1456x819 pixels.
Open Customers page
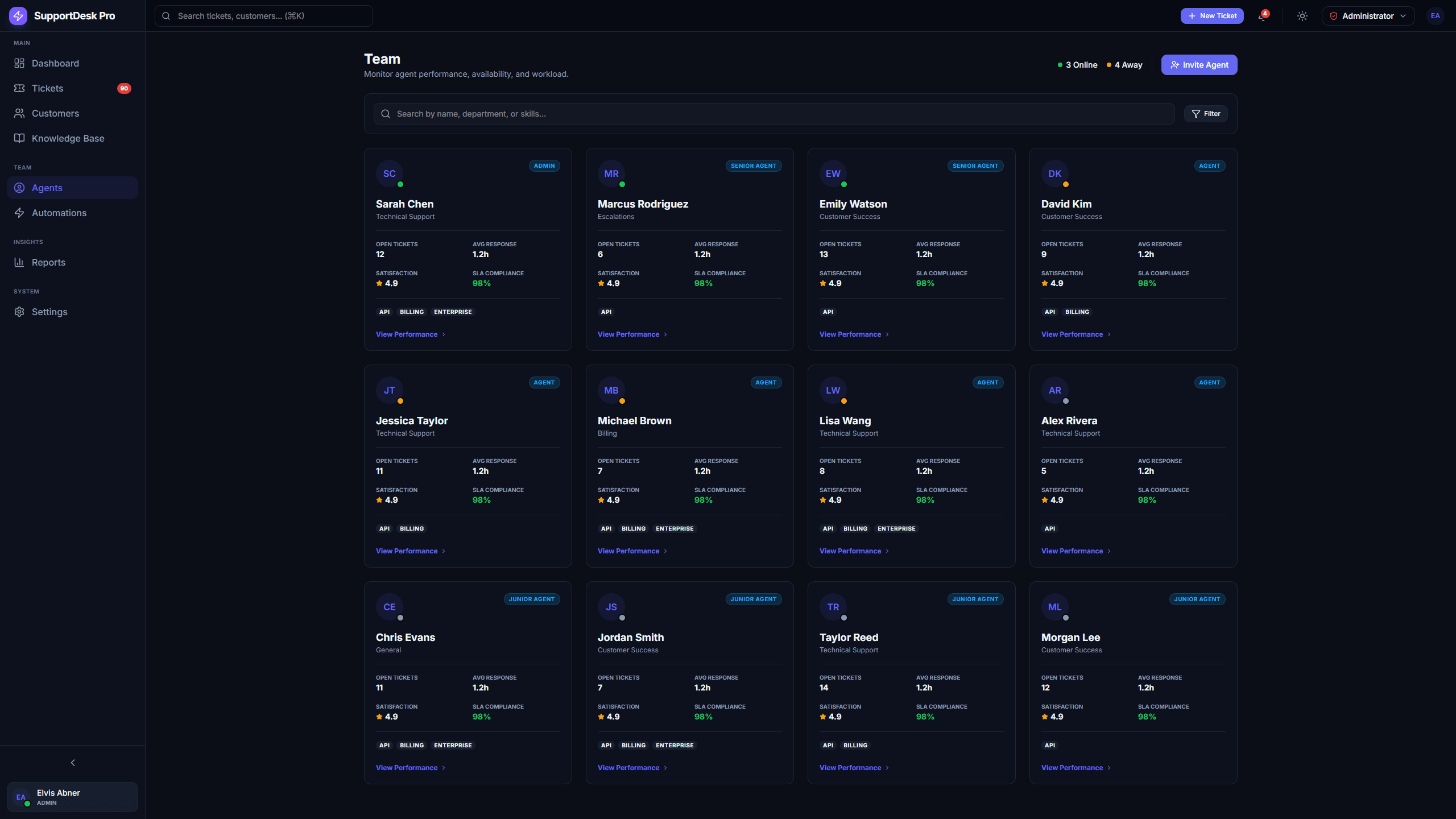pos(72,113)
